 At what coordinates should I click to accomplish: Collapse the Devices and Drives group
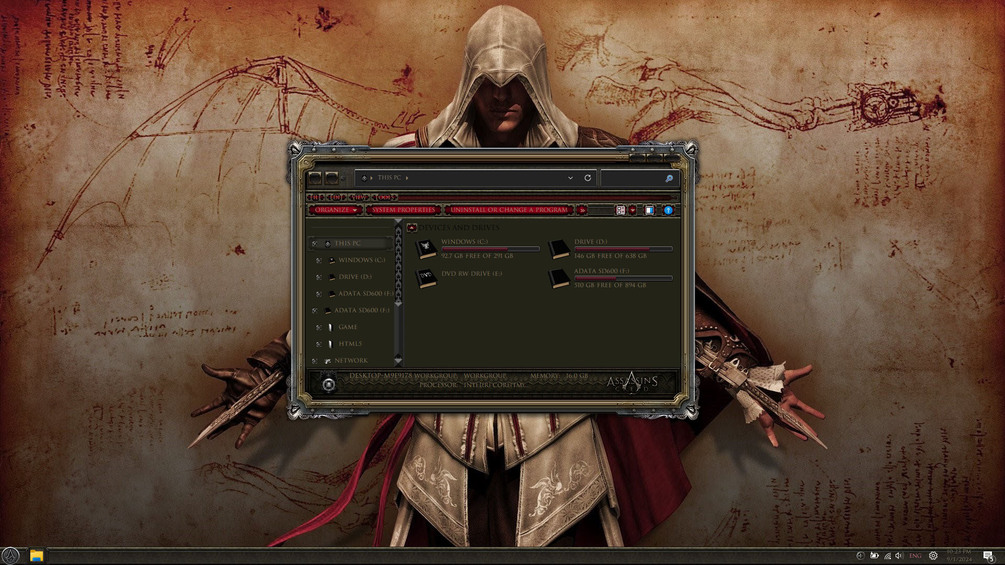pyautogui.click(x=411, y=227)
